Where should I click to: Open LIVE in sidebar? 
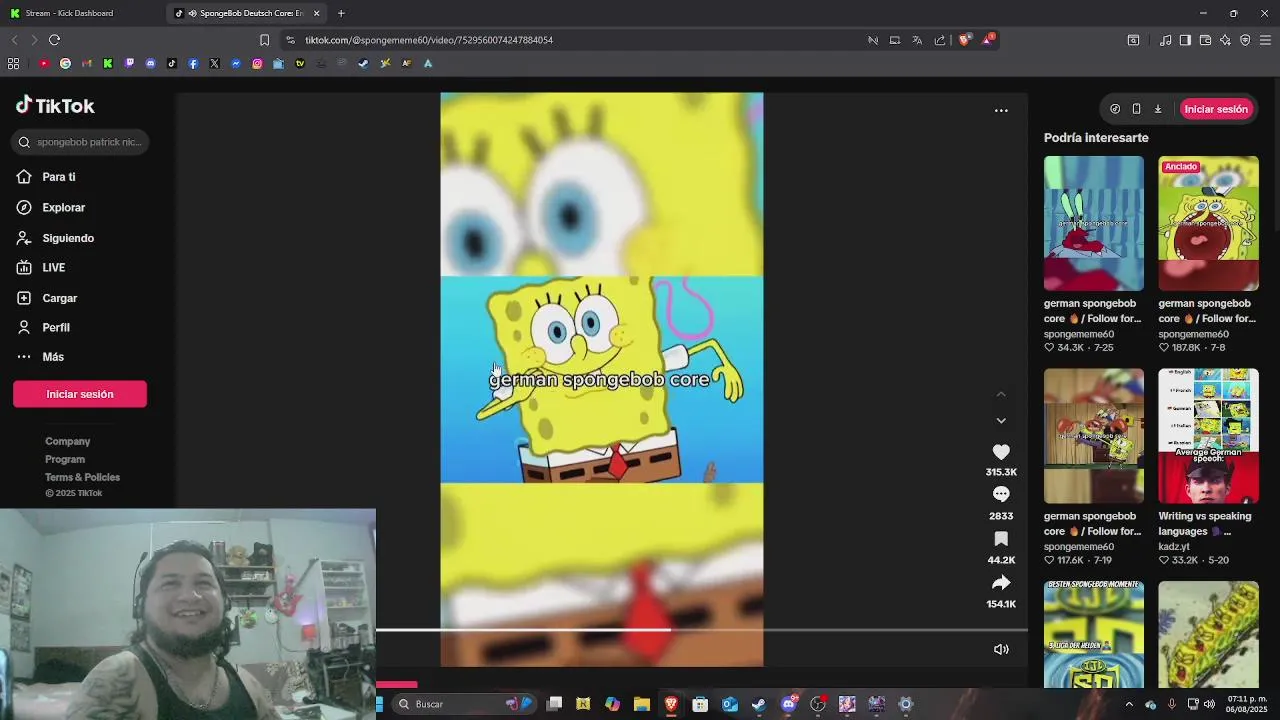pos(53,268)
